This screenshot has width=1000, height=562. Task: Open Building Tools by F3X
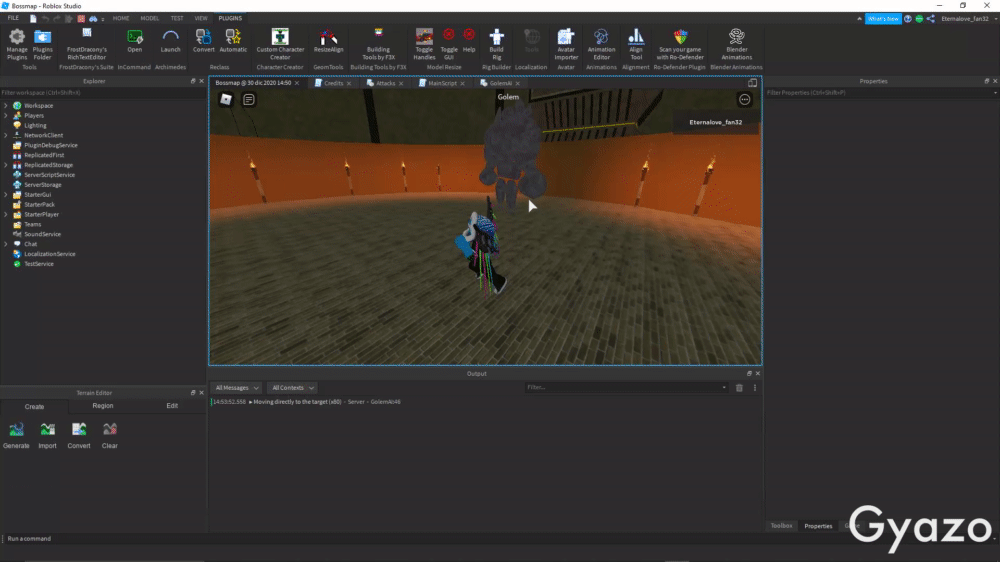378,44
